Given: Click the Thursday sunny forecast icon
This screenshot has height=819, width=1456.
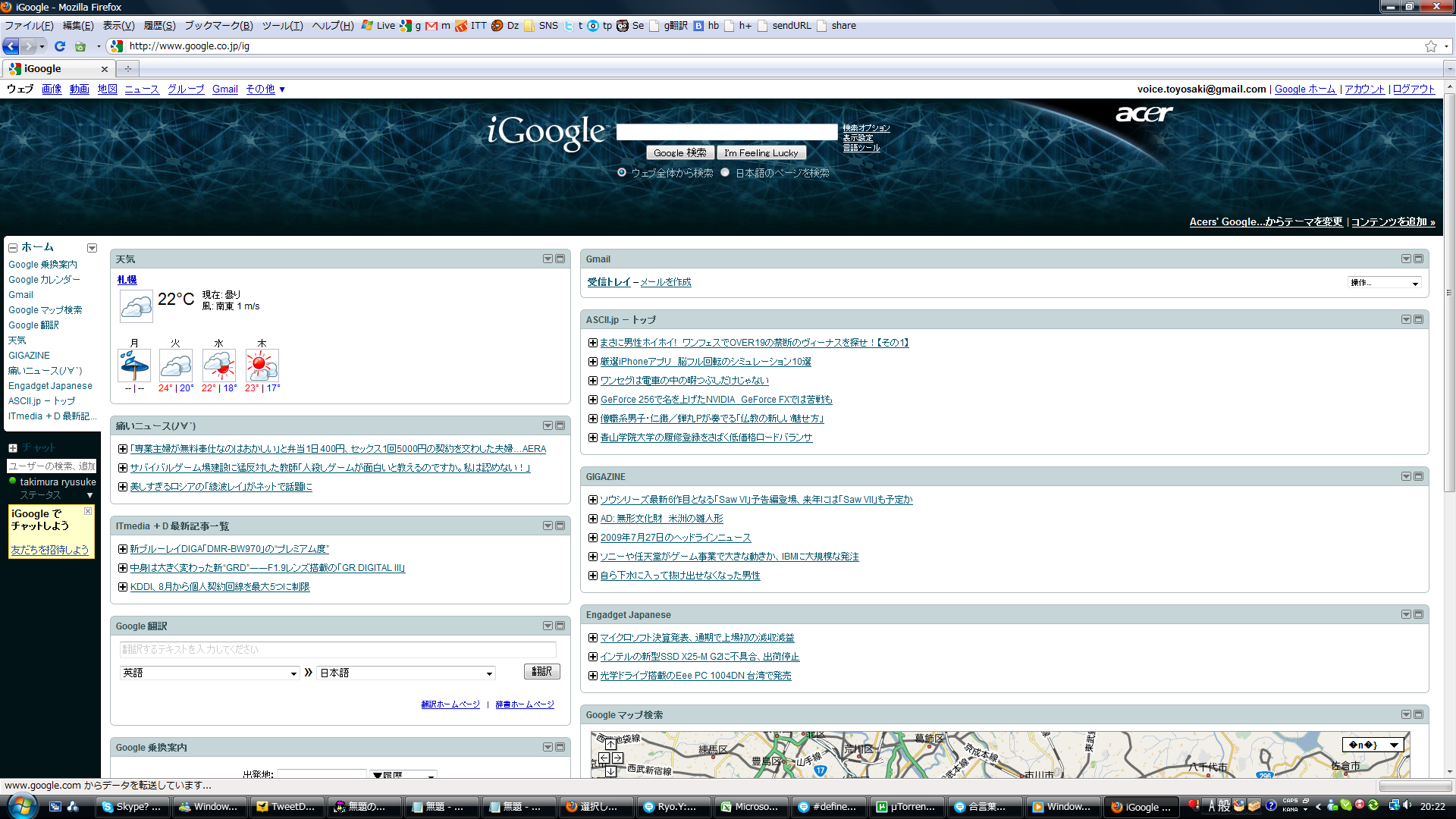Looking at the screenshot, I should pos(262,366).
